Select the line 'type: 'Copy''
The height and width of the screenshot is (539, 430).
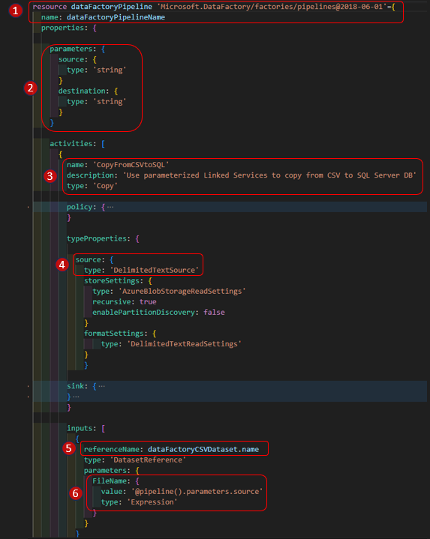coord(92,186)
